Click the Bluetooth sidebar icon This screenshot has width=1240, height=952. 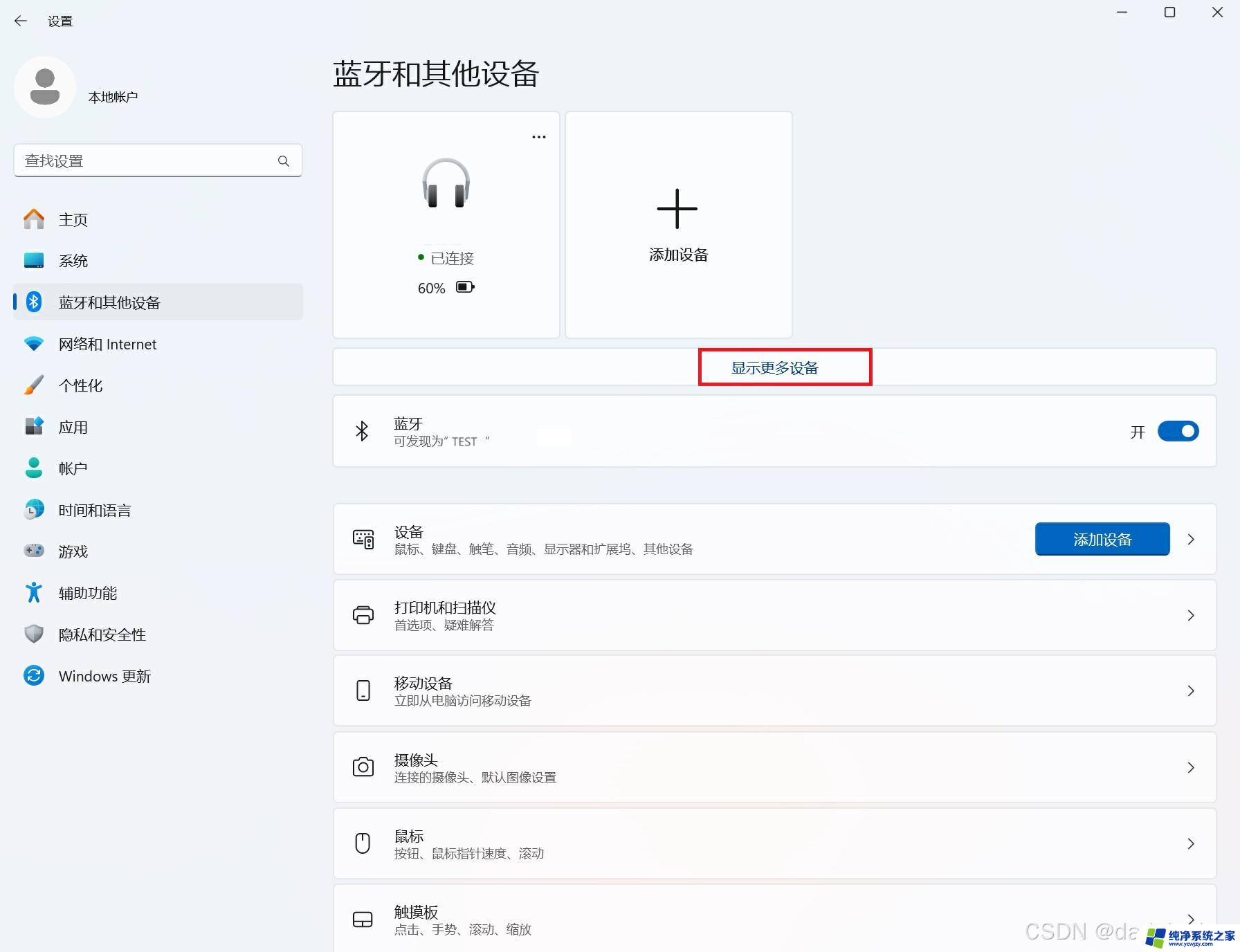[x=34, y=302]
